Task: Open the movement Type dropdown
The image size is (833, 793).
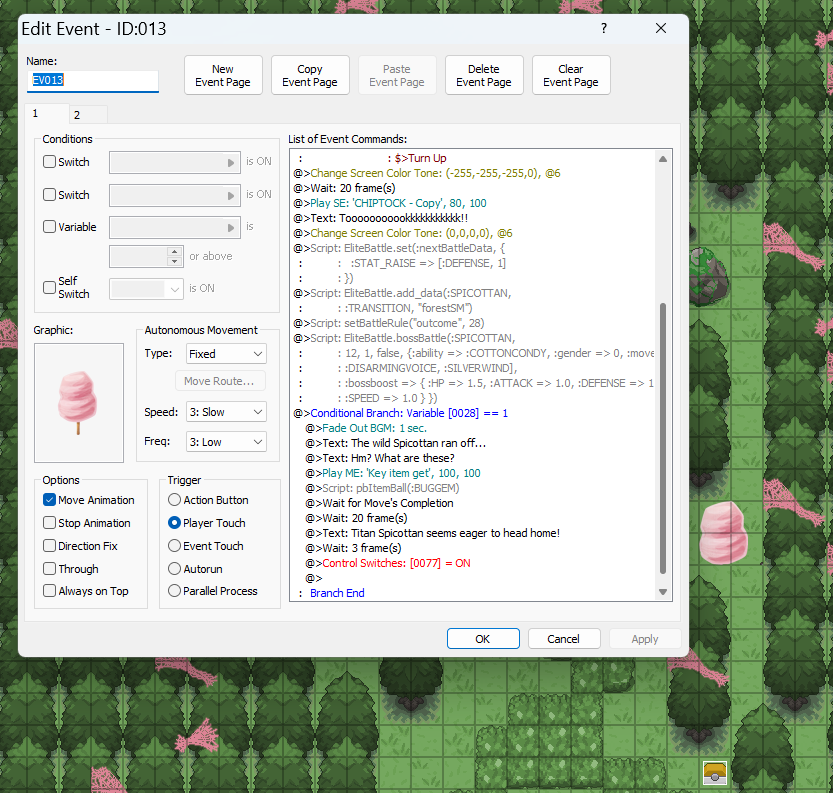Action: point(226,354)
